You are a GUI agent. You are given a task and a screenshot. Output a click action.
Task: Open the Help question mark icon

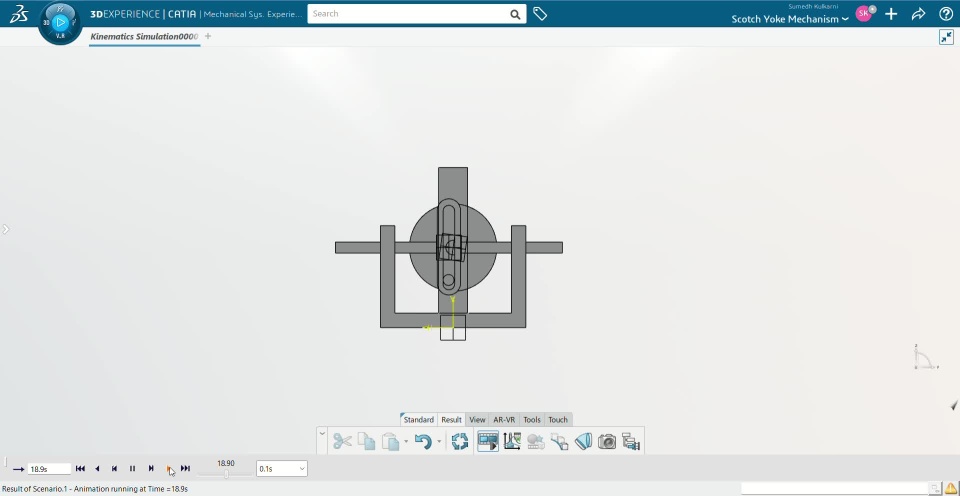pyautogui.click(x=945, y=13)
